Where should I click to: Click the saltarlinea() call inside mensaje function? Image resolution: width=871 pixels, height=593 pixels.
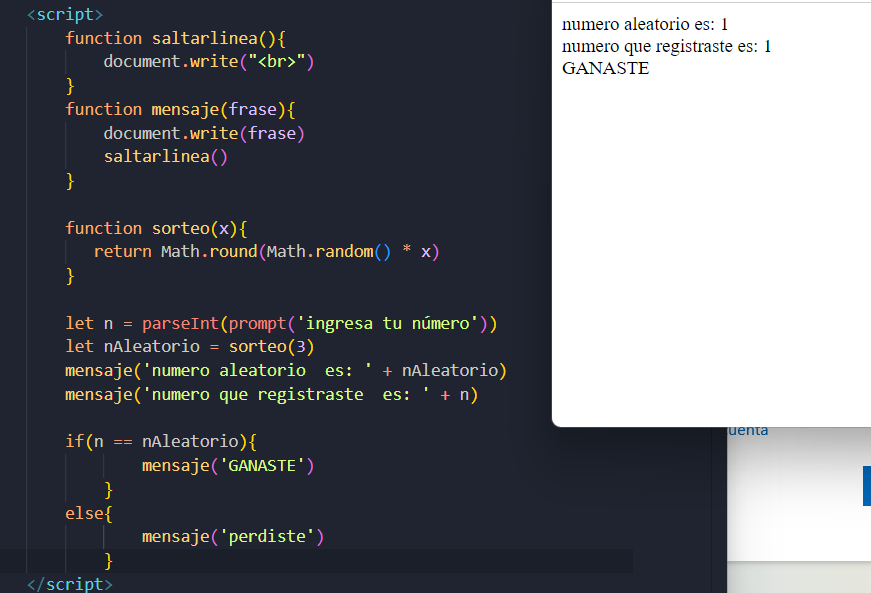tap(166, 157)
